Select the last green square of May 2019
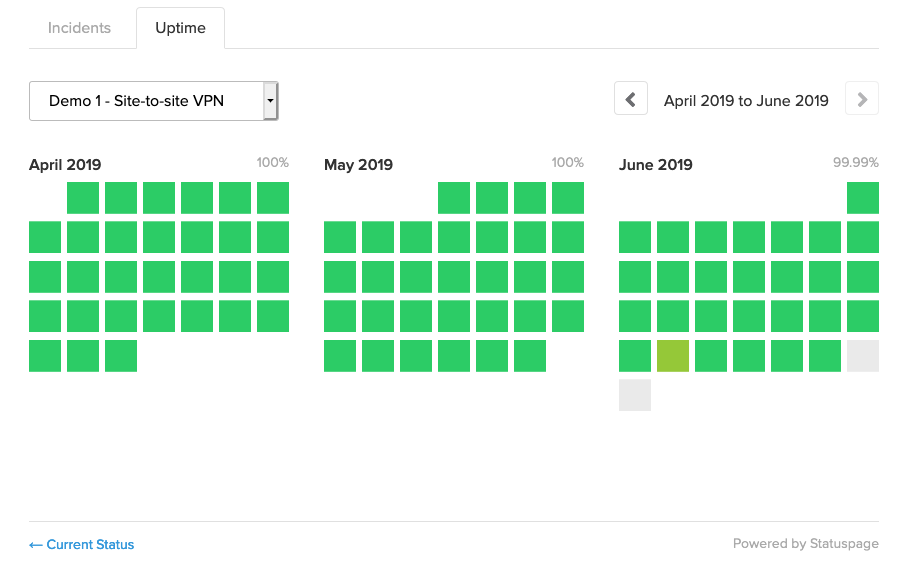Viewport: 906px width, 574px height. [530, 356]
